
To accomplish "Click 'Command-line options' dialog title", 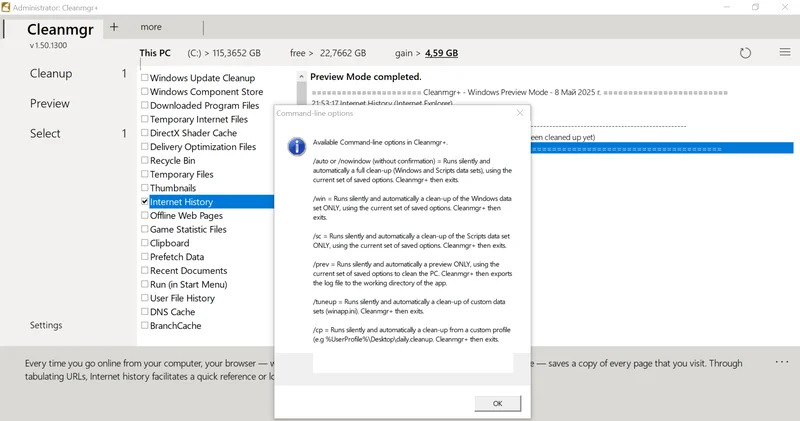I will pos(315,113).
